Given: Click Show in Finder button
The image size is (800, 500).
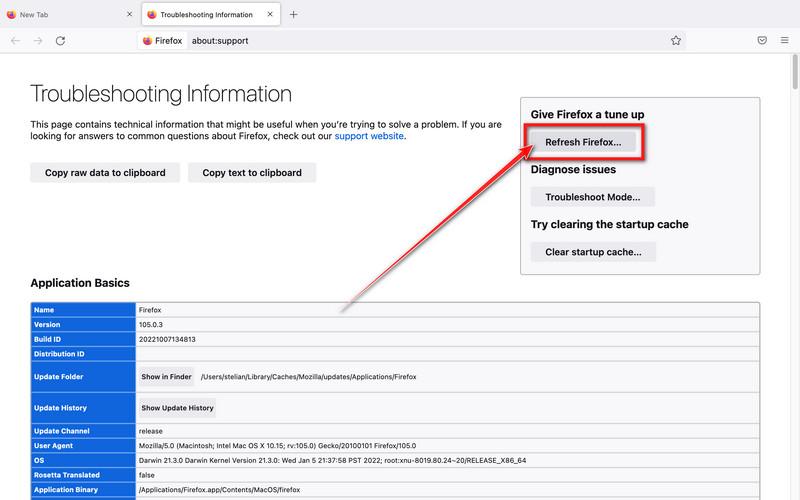Looking at the screenshot, I should point(166,377).
